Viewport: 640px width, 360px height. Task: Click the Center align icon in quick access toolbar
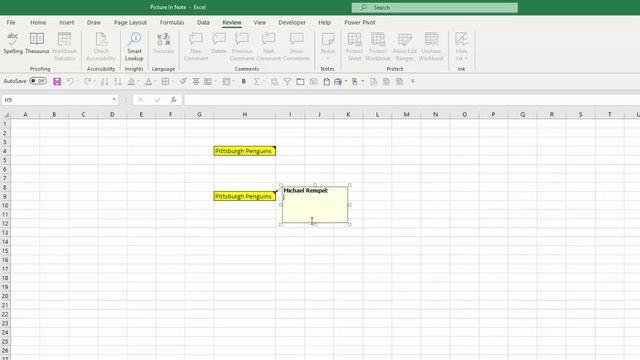pyautogui.click(x=196, y=82)
